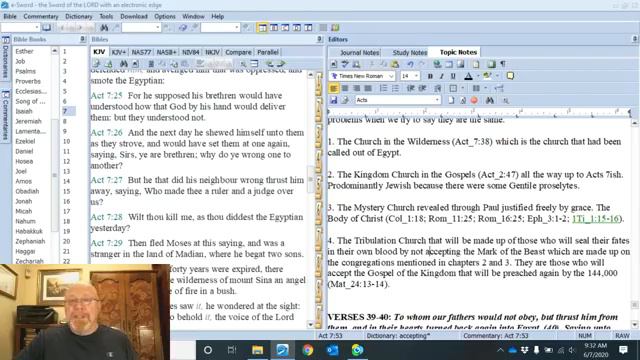This screenshot has height=360, width=640.
Task: Click the decrease indent icon
Action: (411, 88)
